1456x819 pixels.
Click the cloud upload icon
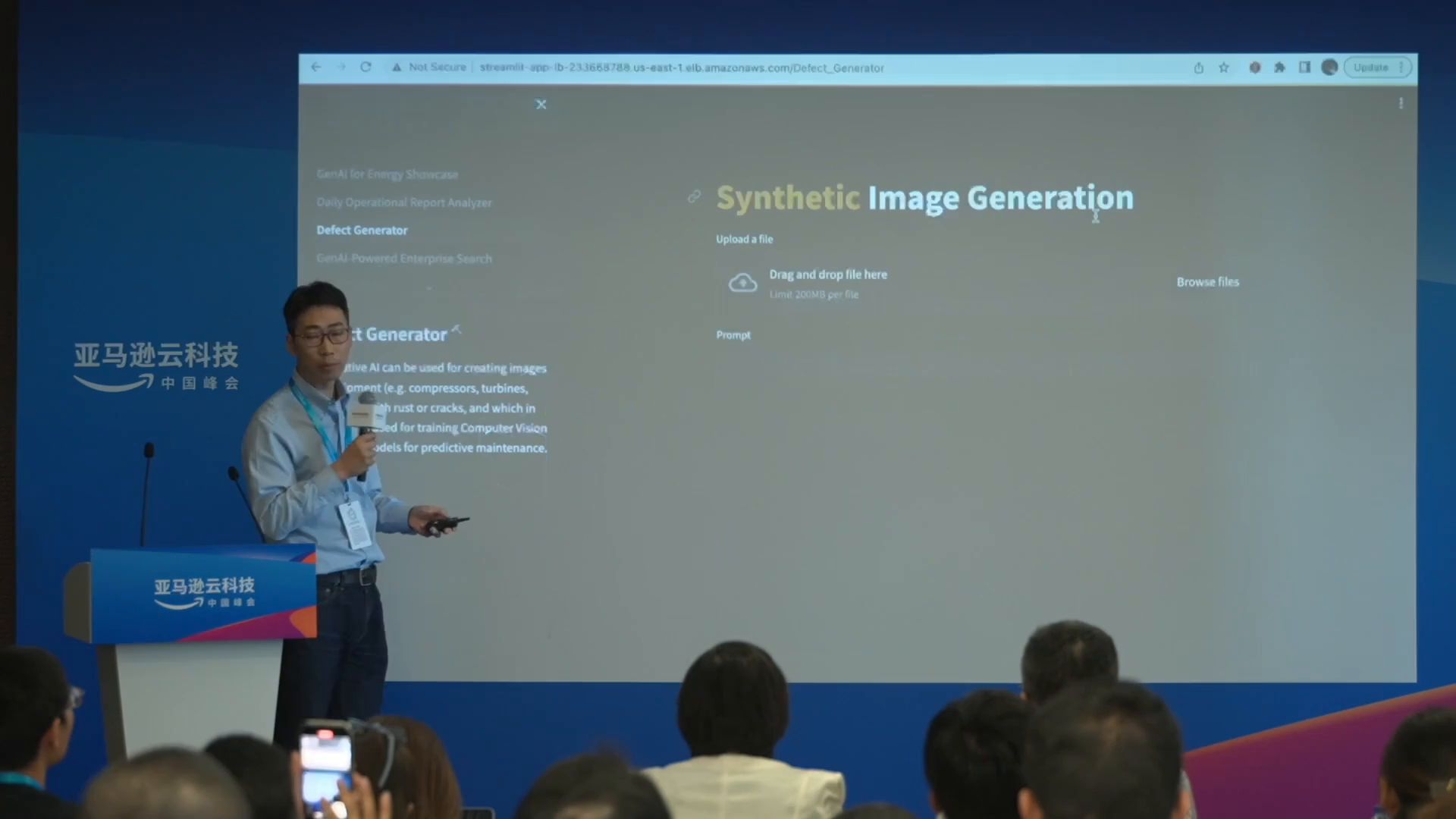point(742,283)
